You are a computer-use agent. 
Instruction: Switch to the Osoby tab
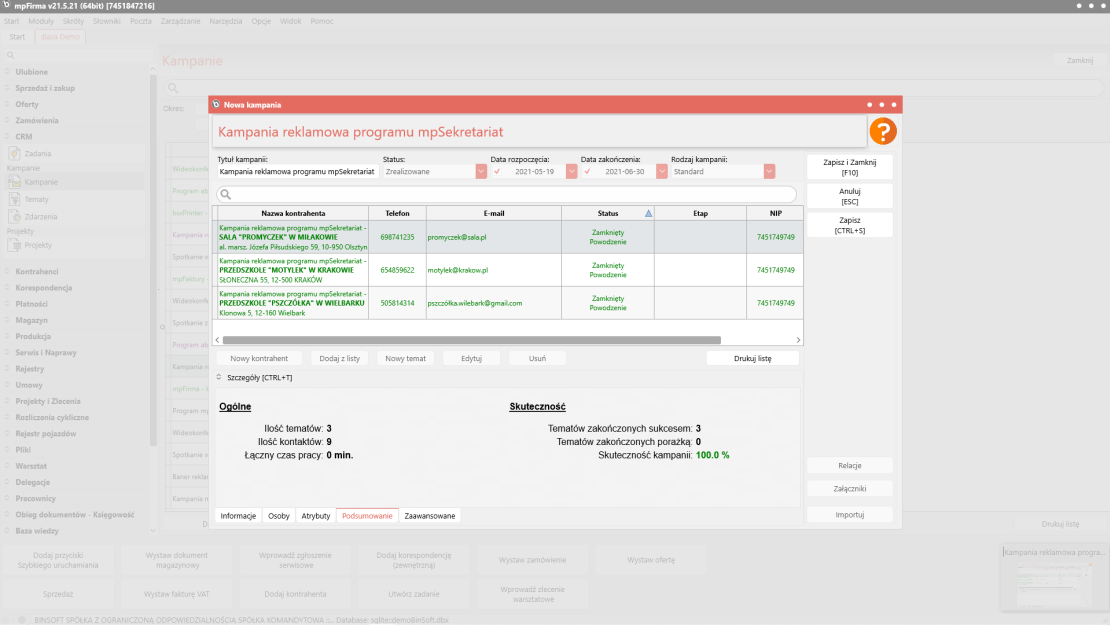coord(279,516)
